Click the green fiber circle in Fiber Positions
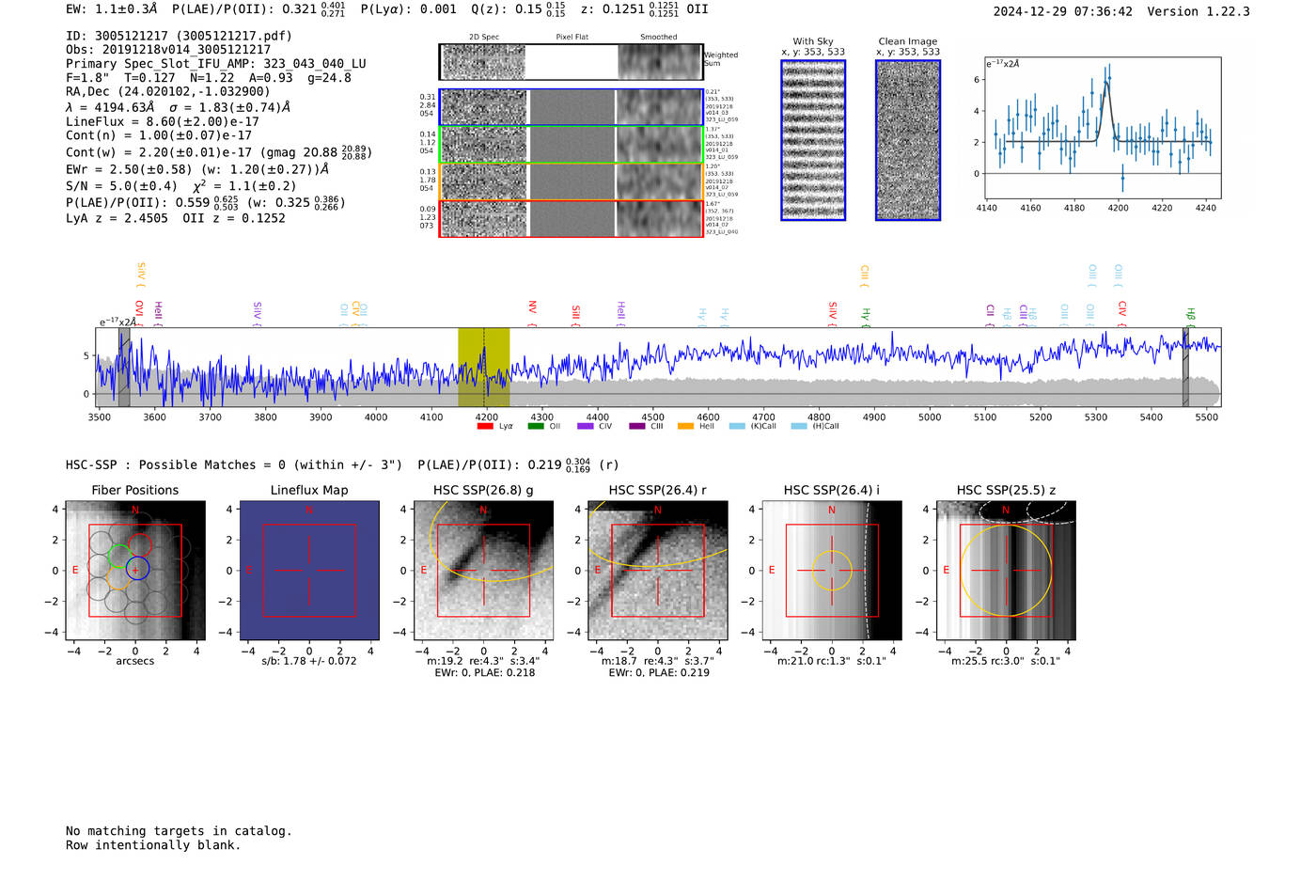 tap(119, 556)
